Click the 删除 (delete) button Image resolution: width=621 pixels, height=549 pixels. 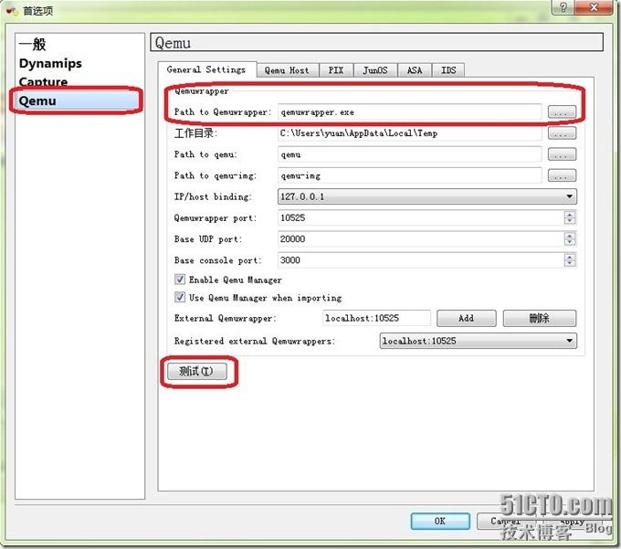tap(539, 318)
